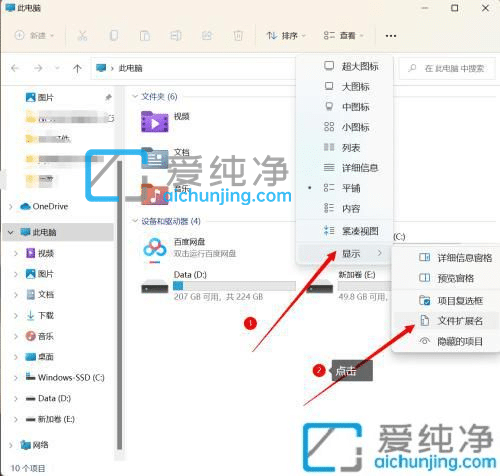Toggle 文件扩展名 file extensions
Viewport: 500px width, 476px height.
coord(446,321)
